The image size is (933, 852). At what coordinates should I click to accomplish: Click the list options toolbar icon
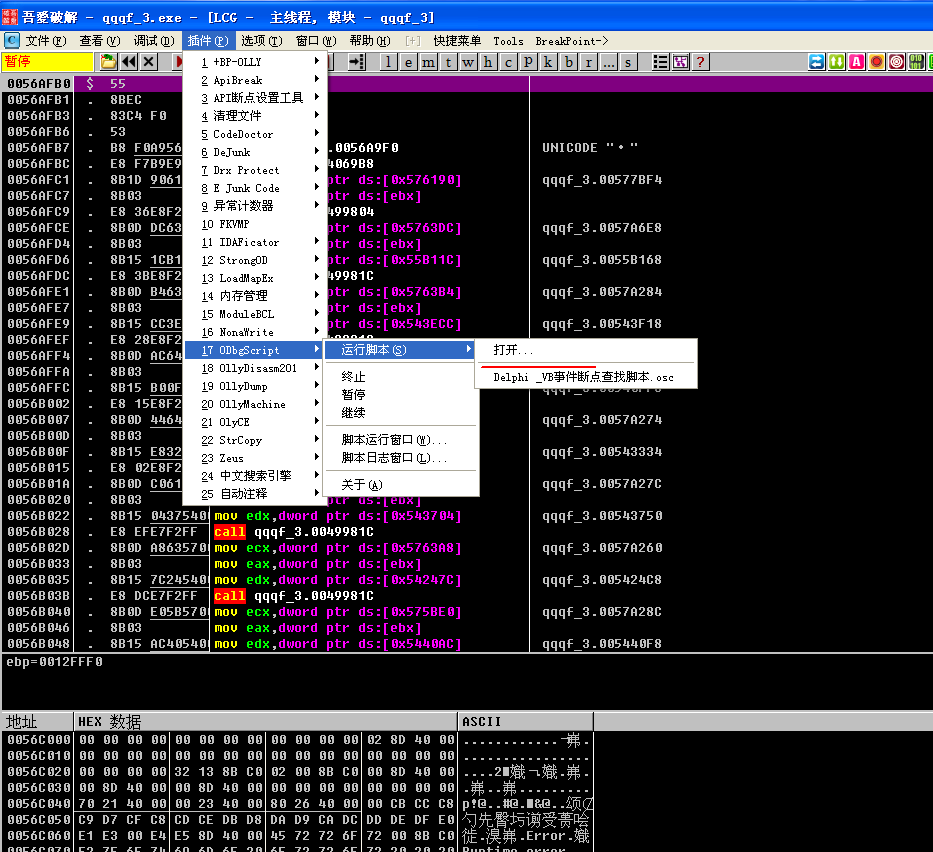pos(660,62)
